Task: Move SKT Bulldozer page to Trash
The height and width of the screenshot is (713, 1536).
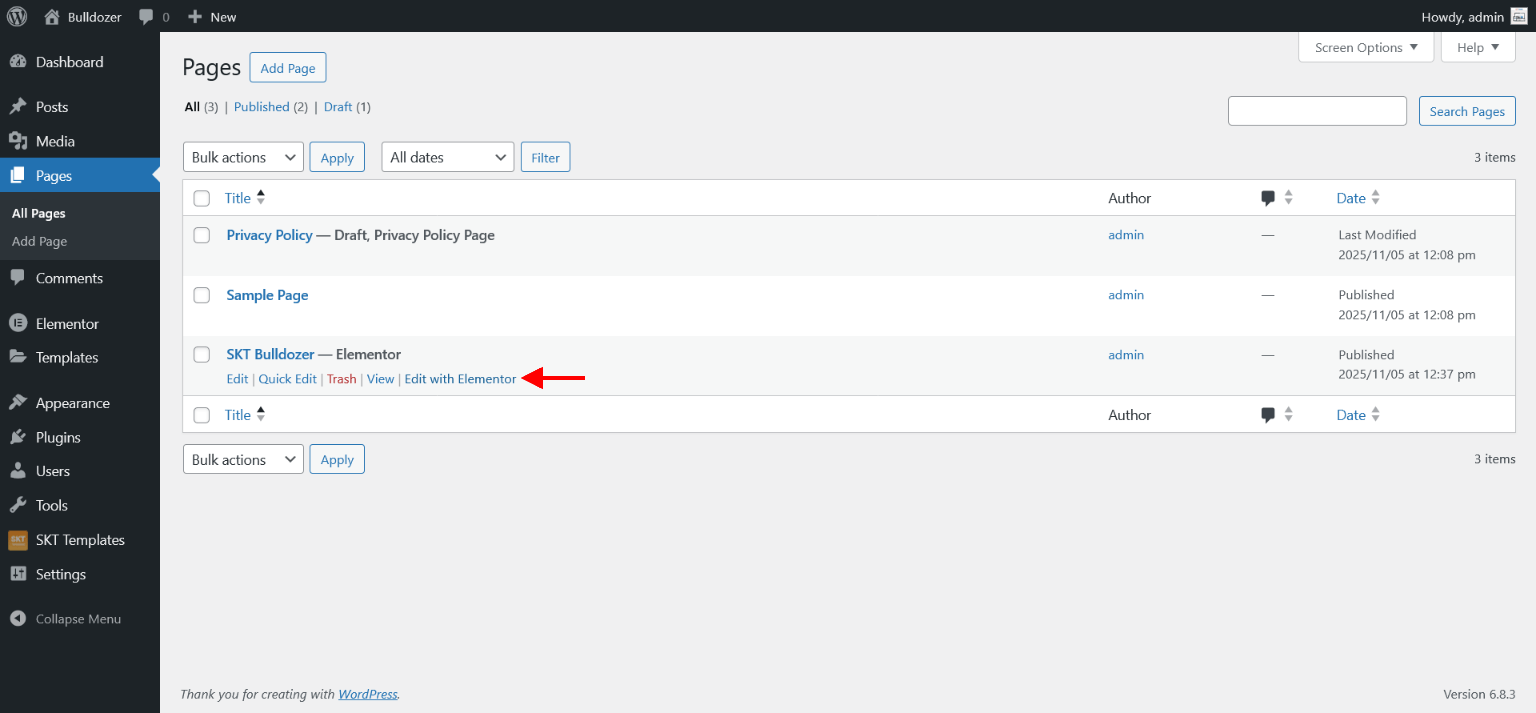Action: pyautogui.click(x=341, y=379)
